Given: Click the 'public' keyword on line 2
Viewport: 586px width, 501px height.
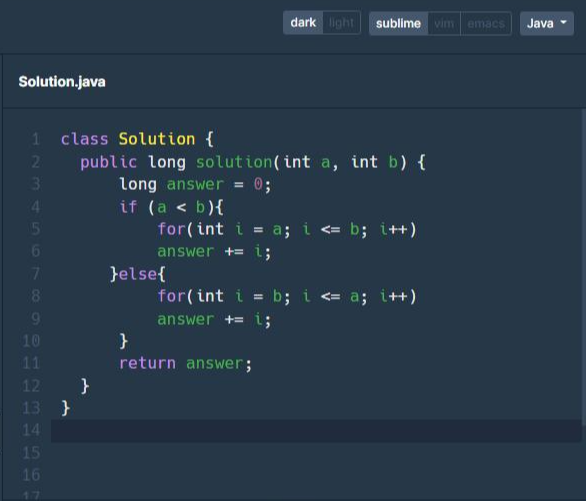Looking at the screenshot, I should pyautogui.click(x=108, y=162).
